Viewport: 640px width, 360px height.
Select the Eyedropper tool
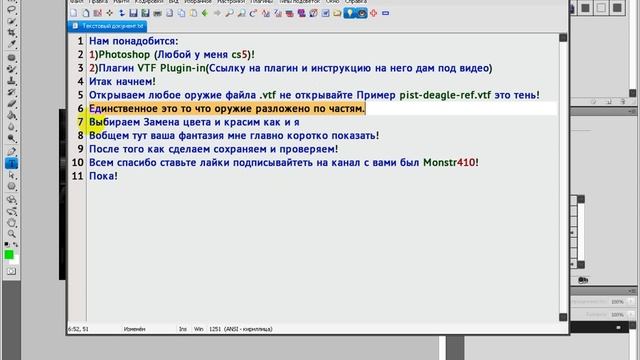(x=11, y=44)
